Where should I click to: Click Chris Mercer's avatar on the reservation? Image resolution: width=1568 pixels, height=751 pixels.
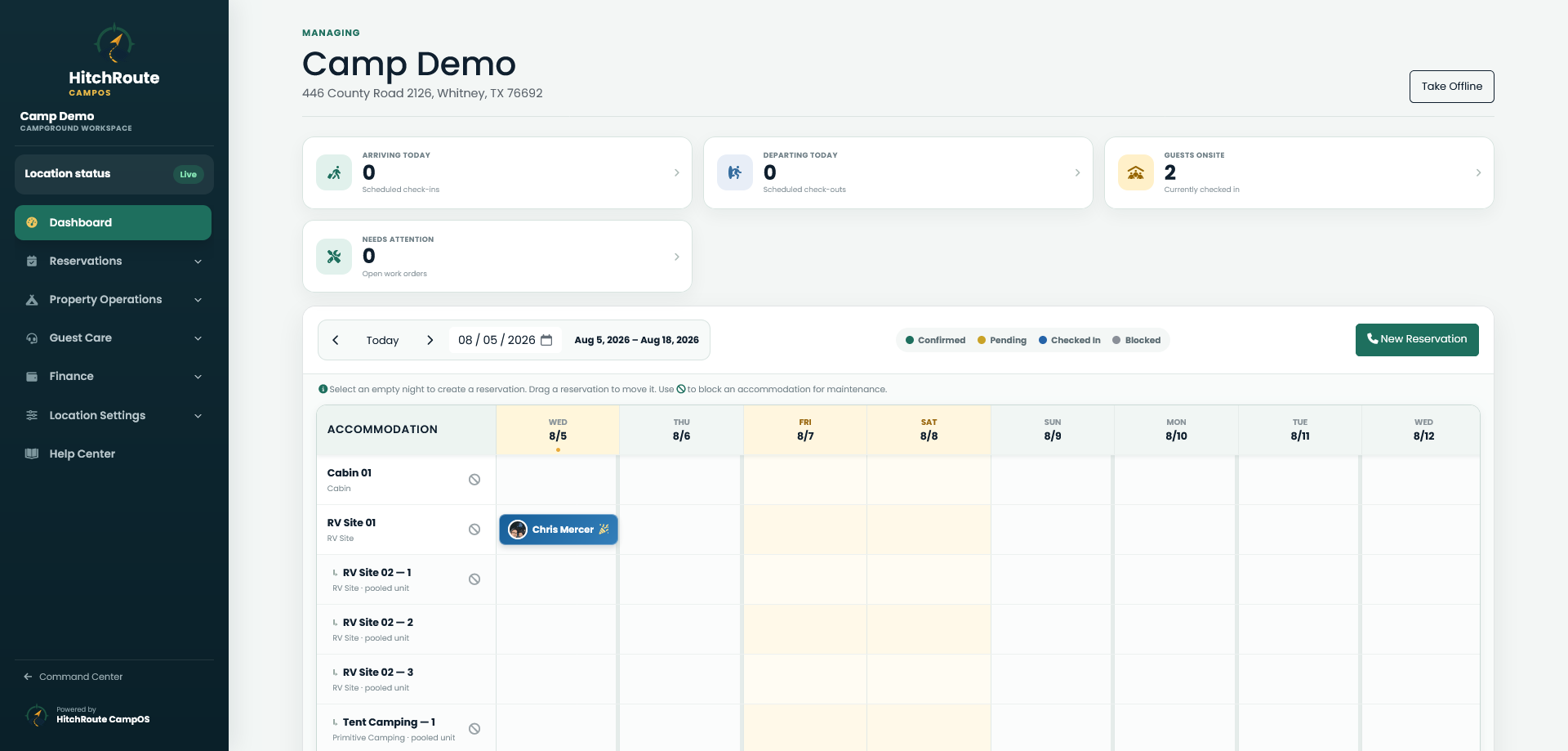518,530
